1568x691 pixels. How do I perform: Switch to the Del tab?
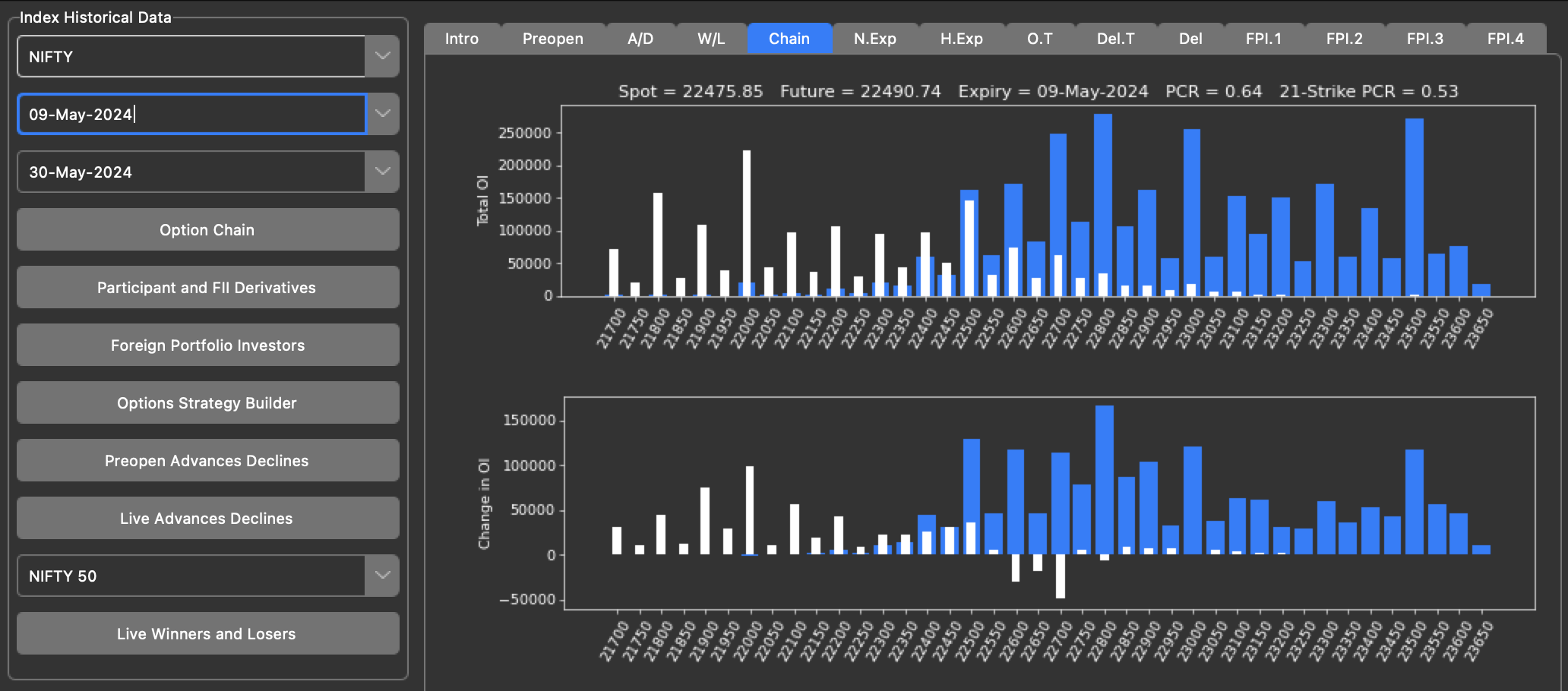pos(1190,39)
